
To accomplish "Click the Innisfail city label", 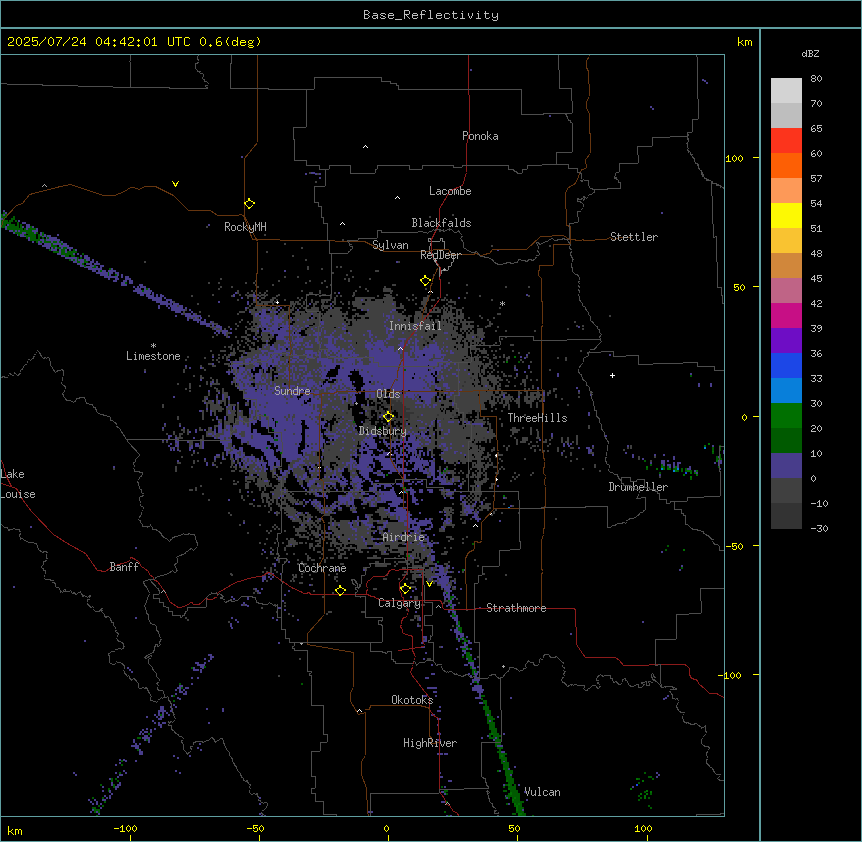I will [415, 326].
